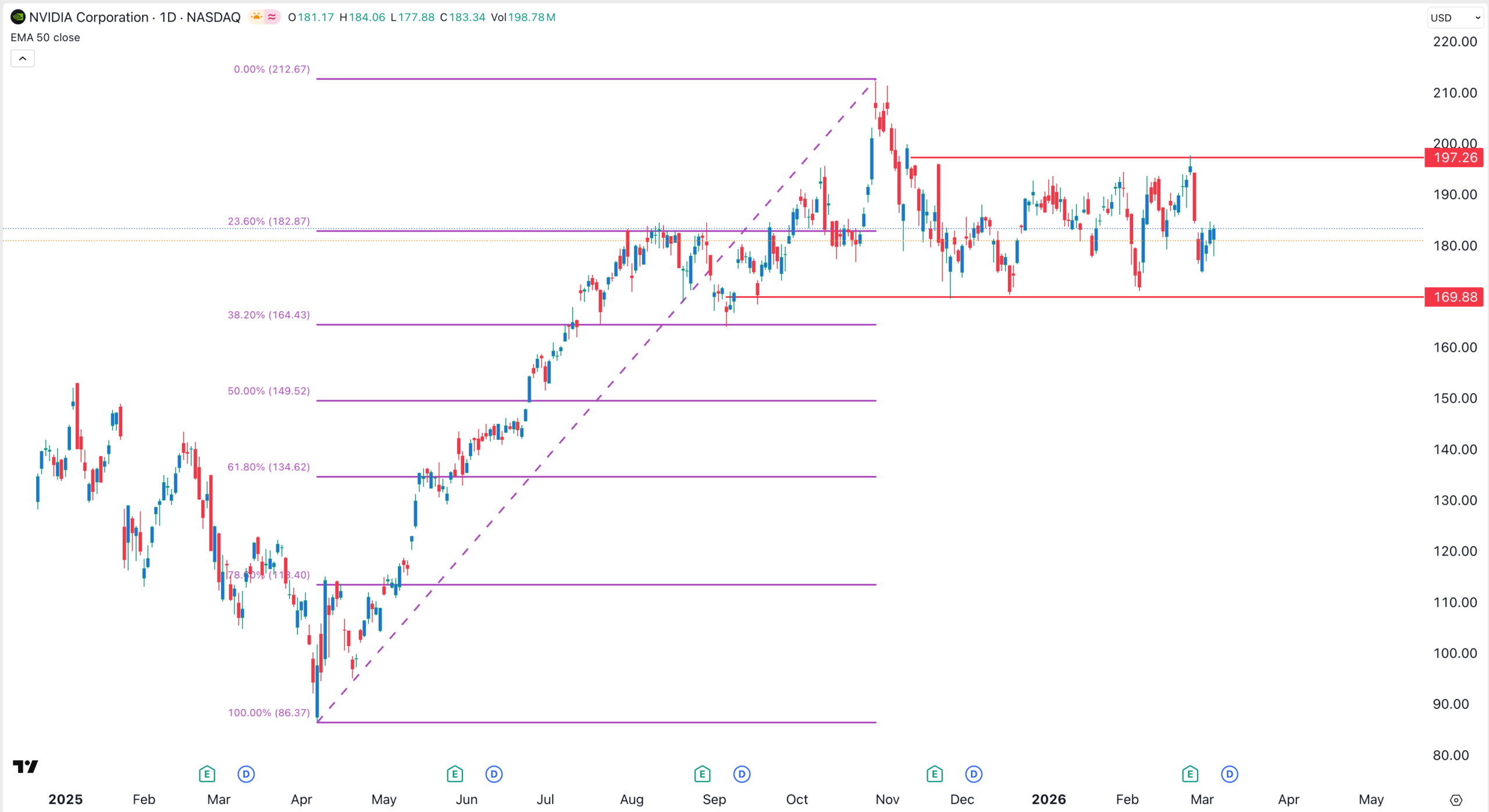Click the TradingView logo in bottom-left corner

point(26,767)
